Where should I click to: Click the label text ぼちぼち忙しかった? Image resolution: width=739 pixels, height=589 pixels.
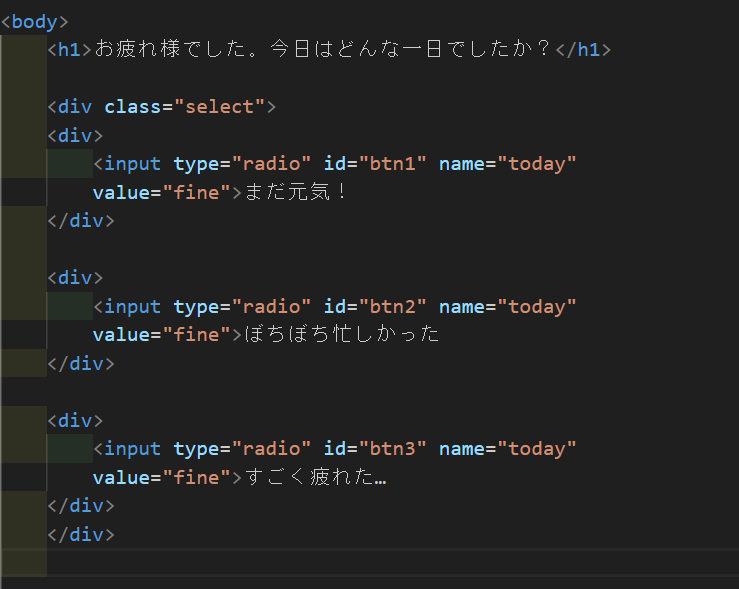(x=342, y=335)
